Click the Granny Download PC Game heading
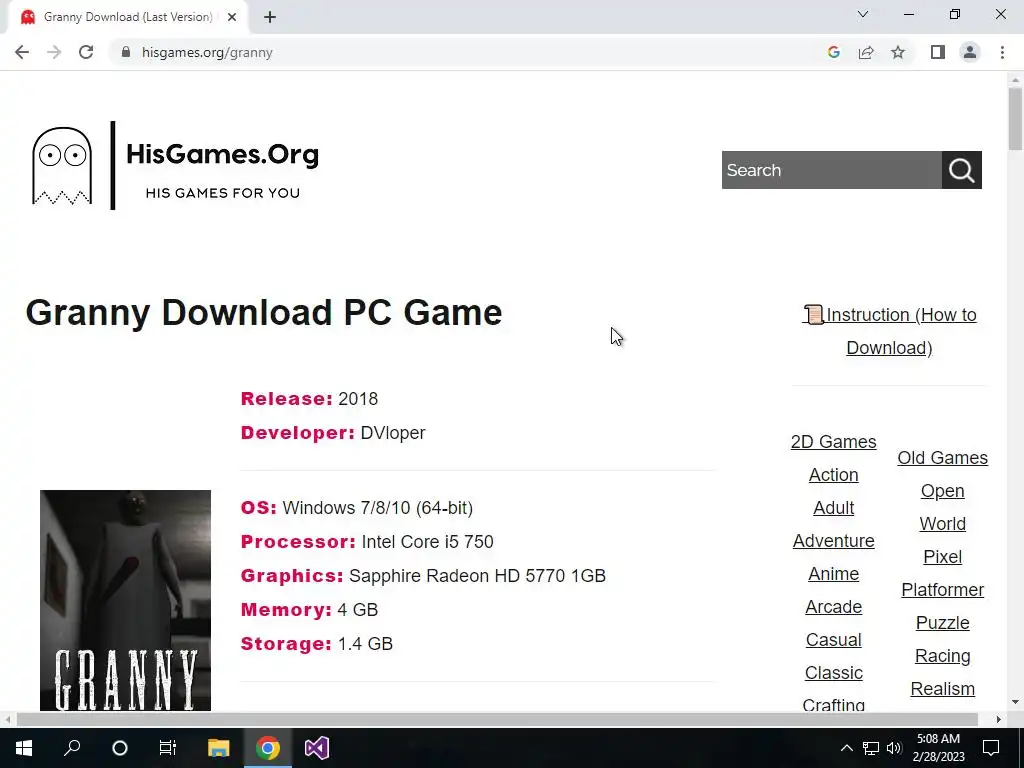The image size is (1024, 768). pos(264,313)
